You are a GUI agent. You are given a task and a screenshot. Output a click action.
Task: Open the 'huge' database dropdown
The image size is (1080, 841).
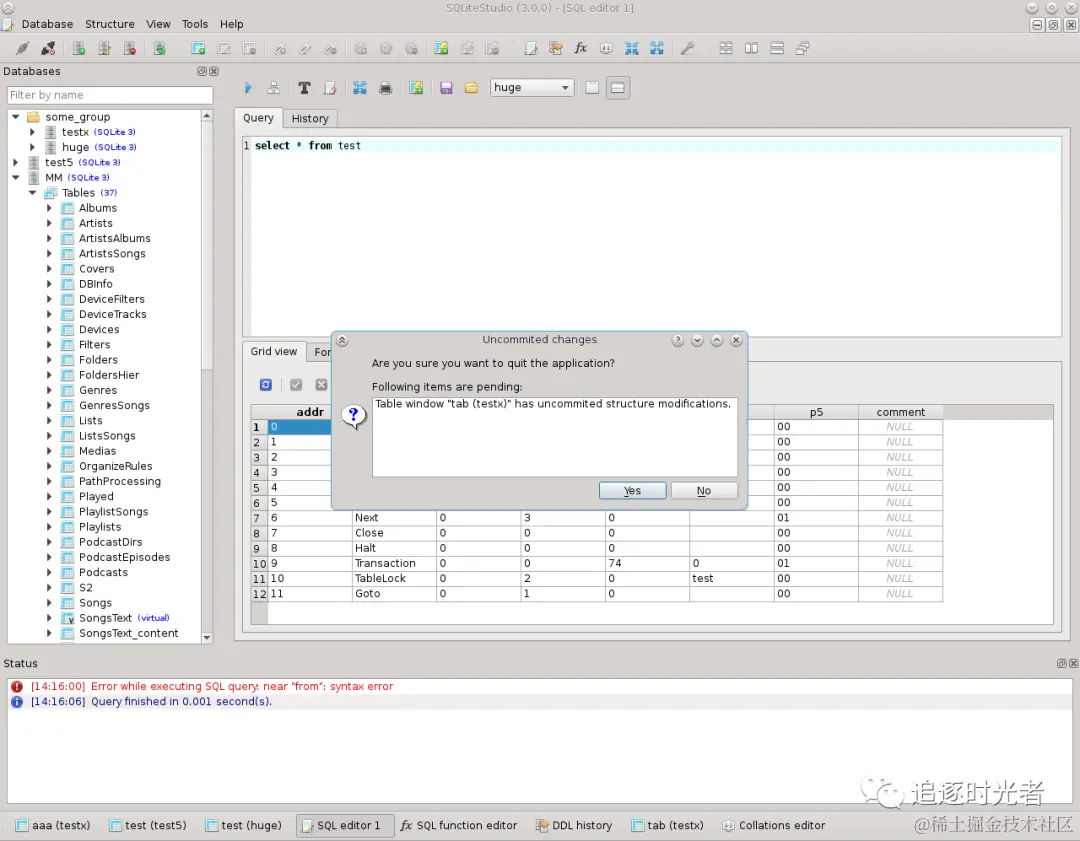[x=532, y=87]
